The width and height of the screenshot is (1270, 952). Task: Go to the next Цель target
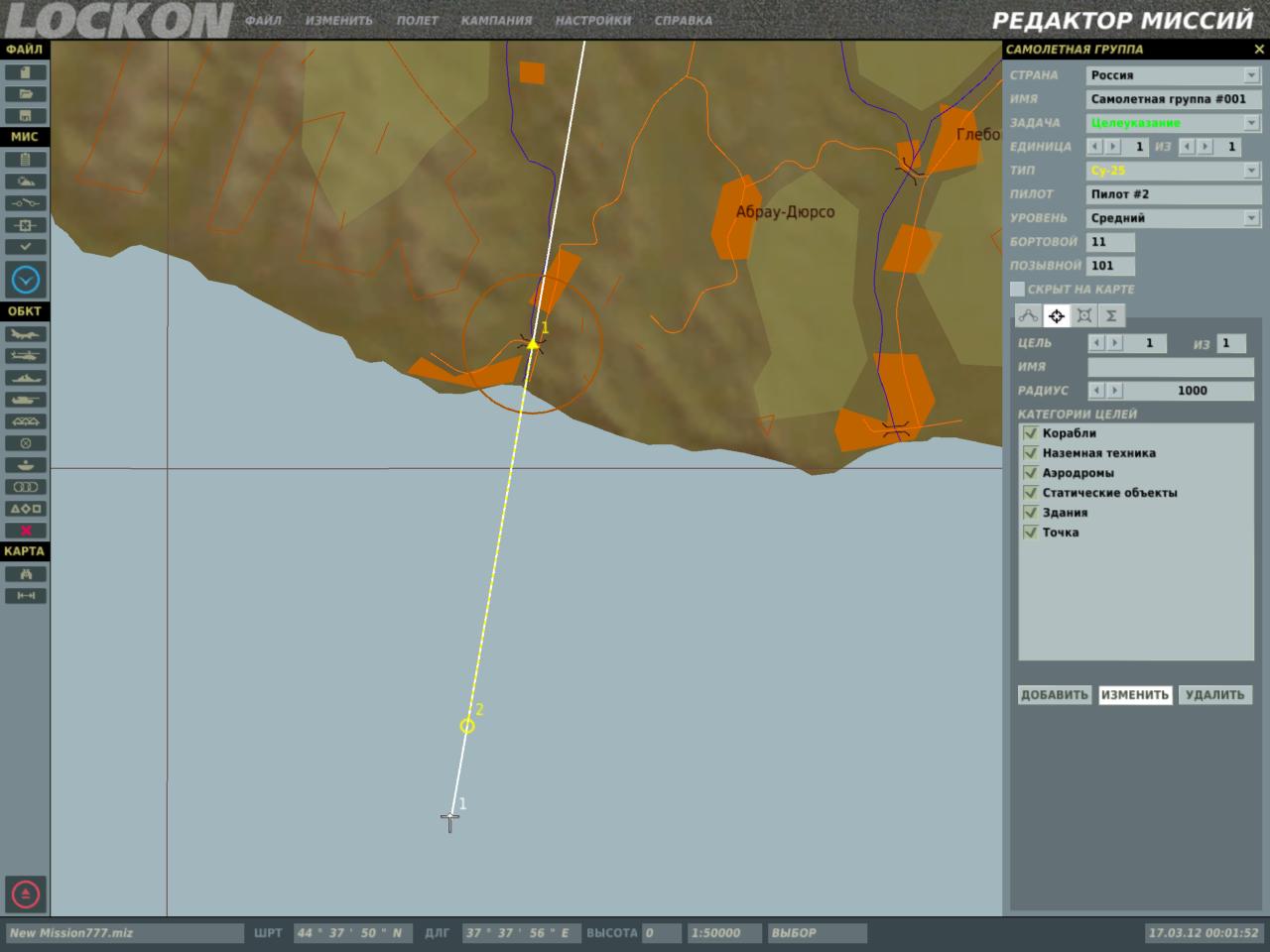coord(1114,343)
